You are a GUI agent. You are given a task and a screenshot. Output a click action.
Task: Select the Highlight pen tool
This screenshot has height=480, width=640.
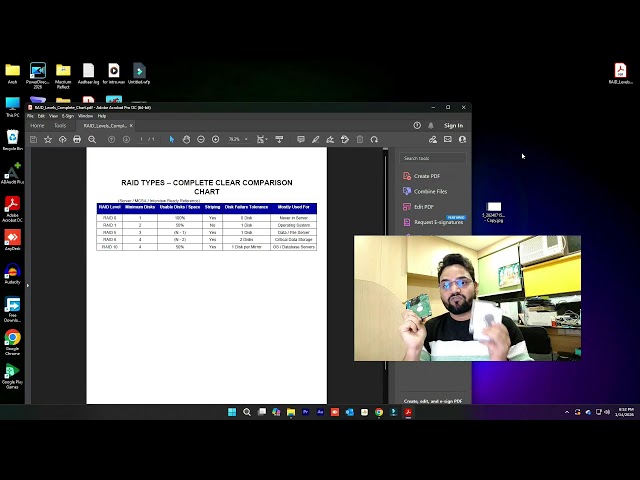316,140
